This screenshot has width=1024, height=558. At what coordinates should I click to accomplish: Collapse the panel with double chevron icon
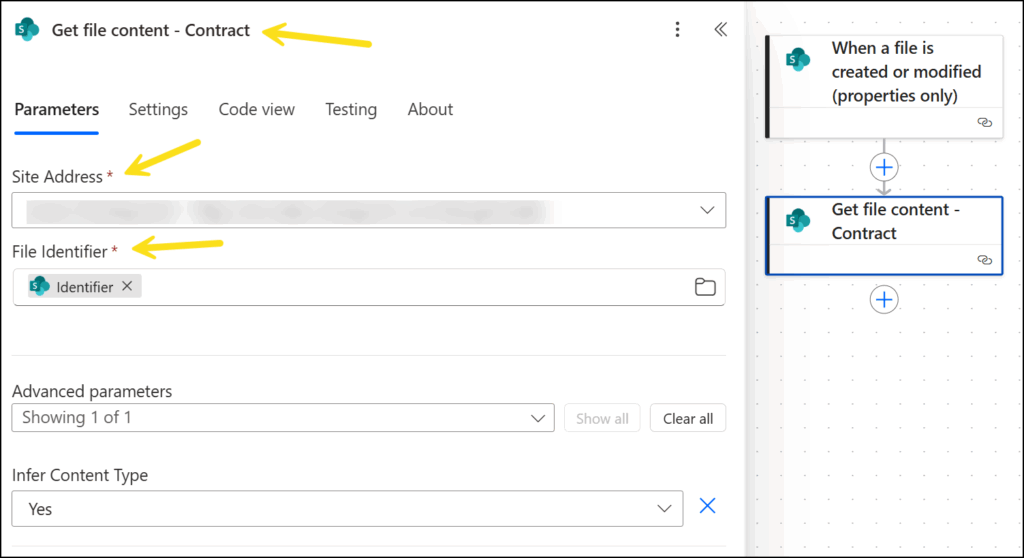point(720,30)
